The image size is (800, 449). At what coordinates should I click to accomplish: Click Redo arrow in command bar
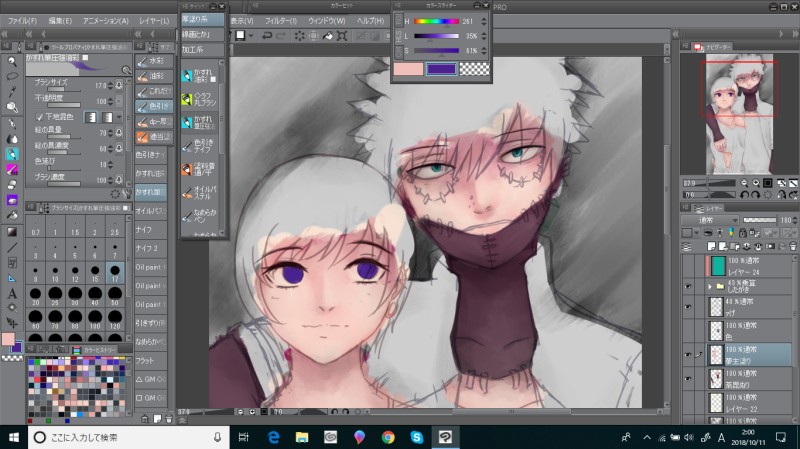click(x=281, y=36)
